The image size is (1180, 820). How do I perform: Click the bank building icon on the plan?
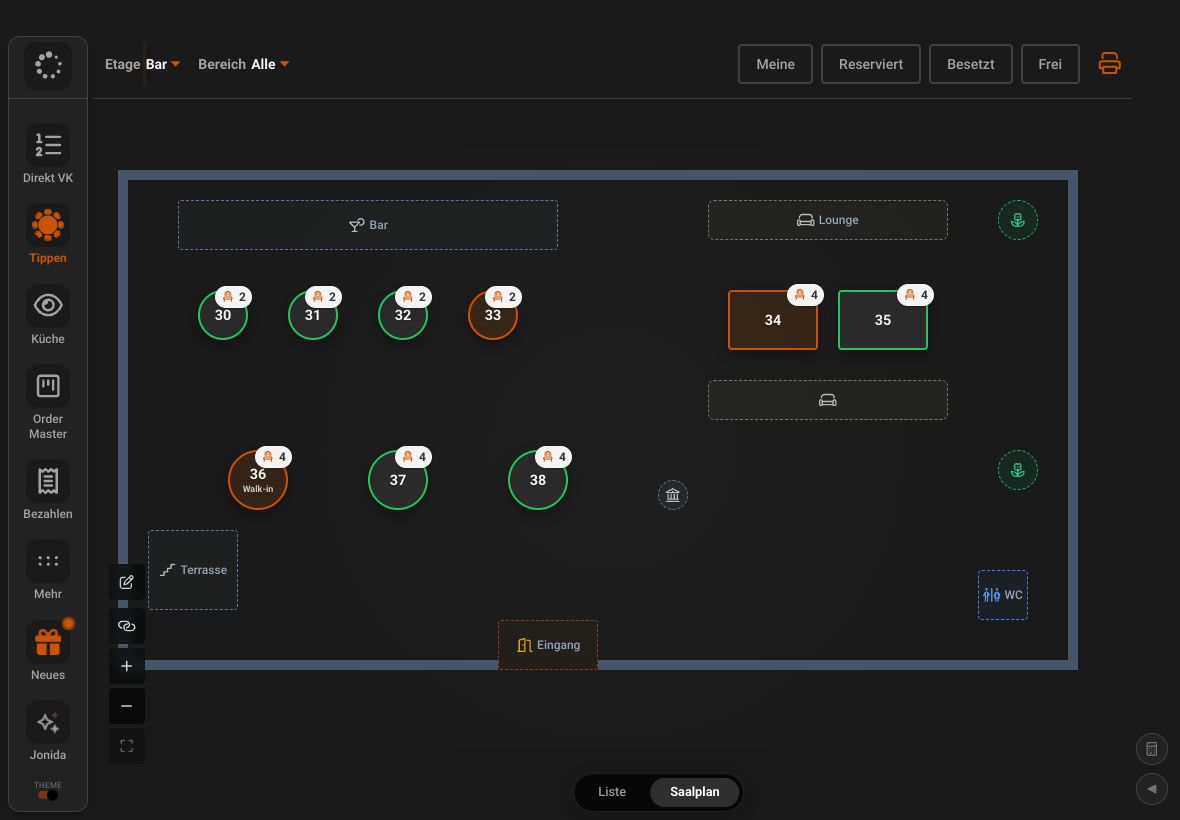point(673,495)
